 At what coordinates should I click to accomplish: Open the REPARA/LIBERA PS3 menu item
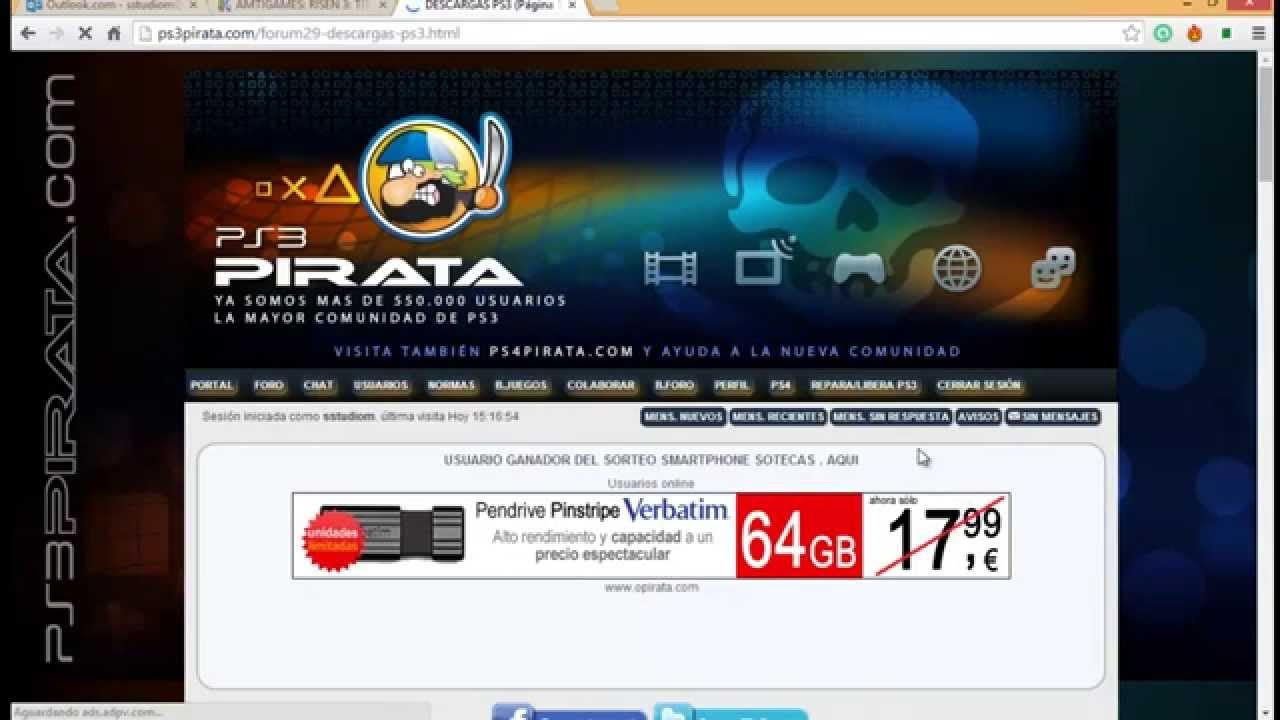pos(864,385)
